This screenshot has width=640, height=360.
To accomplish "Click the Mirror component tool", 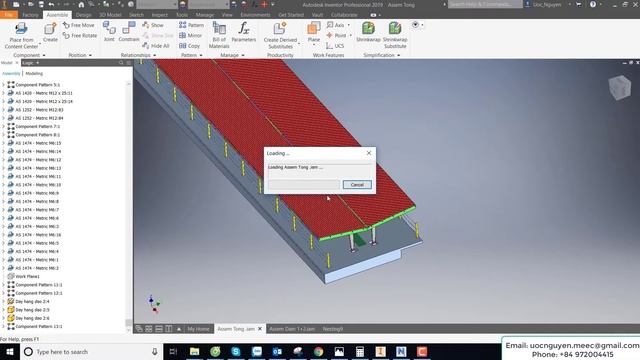I will point(191,36).
